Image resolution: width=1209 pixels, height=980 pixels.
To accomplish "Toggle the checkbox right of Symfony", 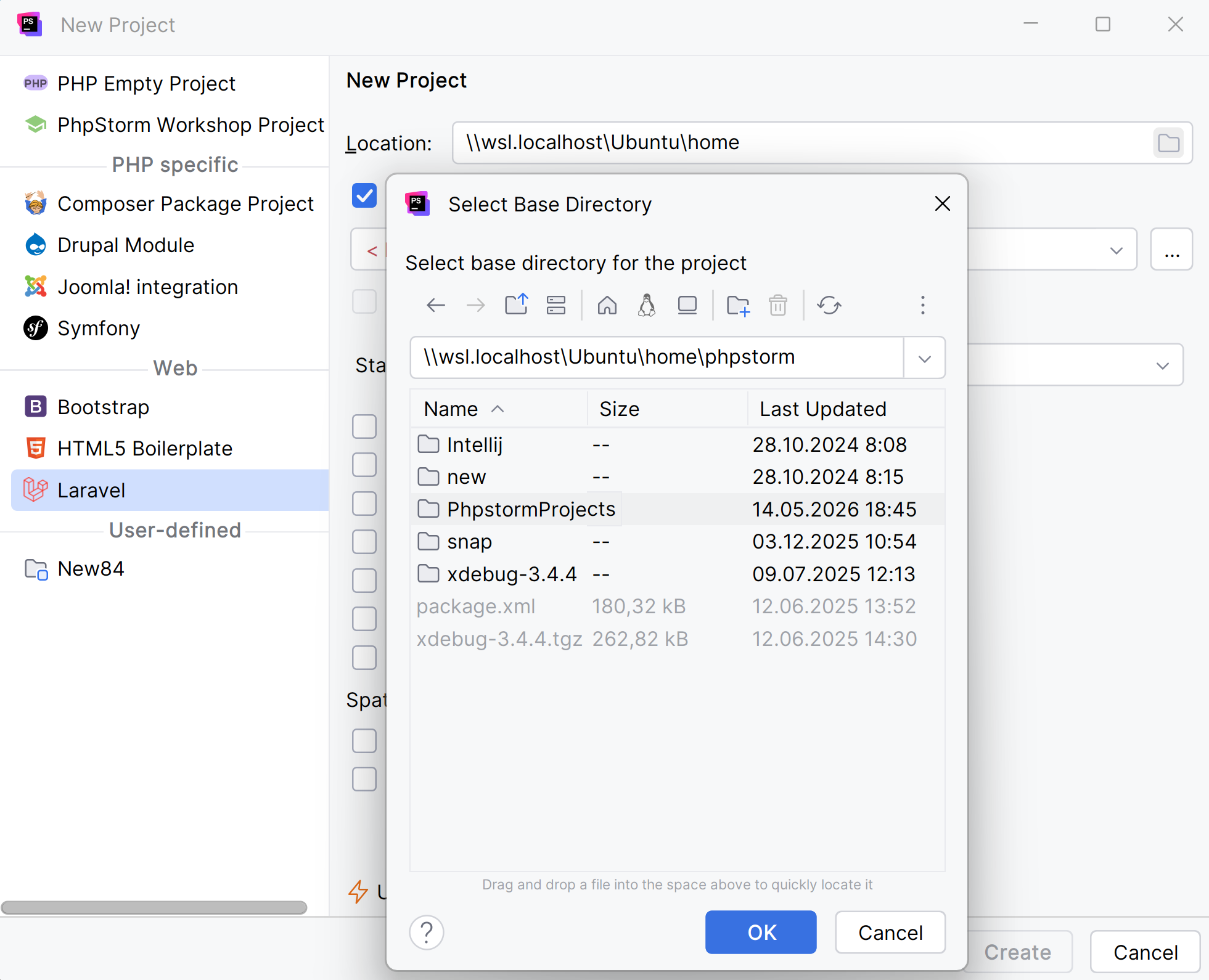I will tap(364, 302).
